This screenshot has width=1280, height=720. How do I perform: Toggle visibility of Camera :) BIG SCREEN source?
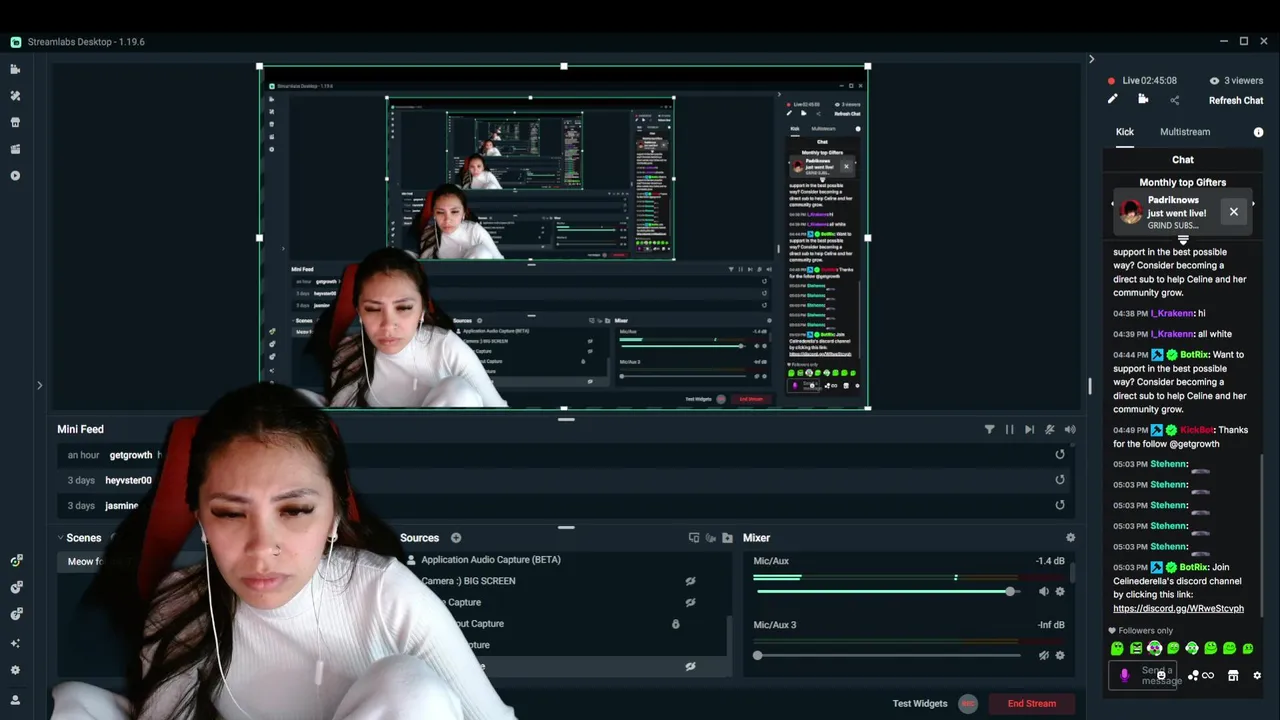(690, 581)
